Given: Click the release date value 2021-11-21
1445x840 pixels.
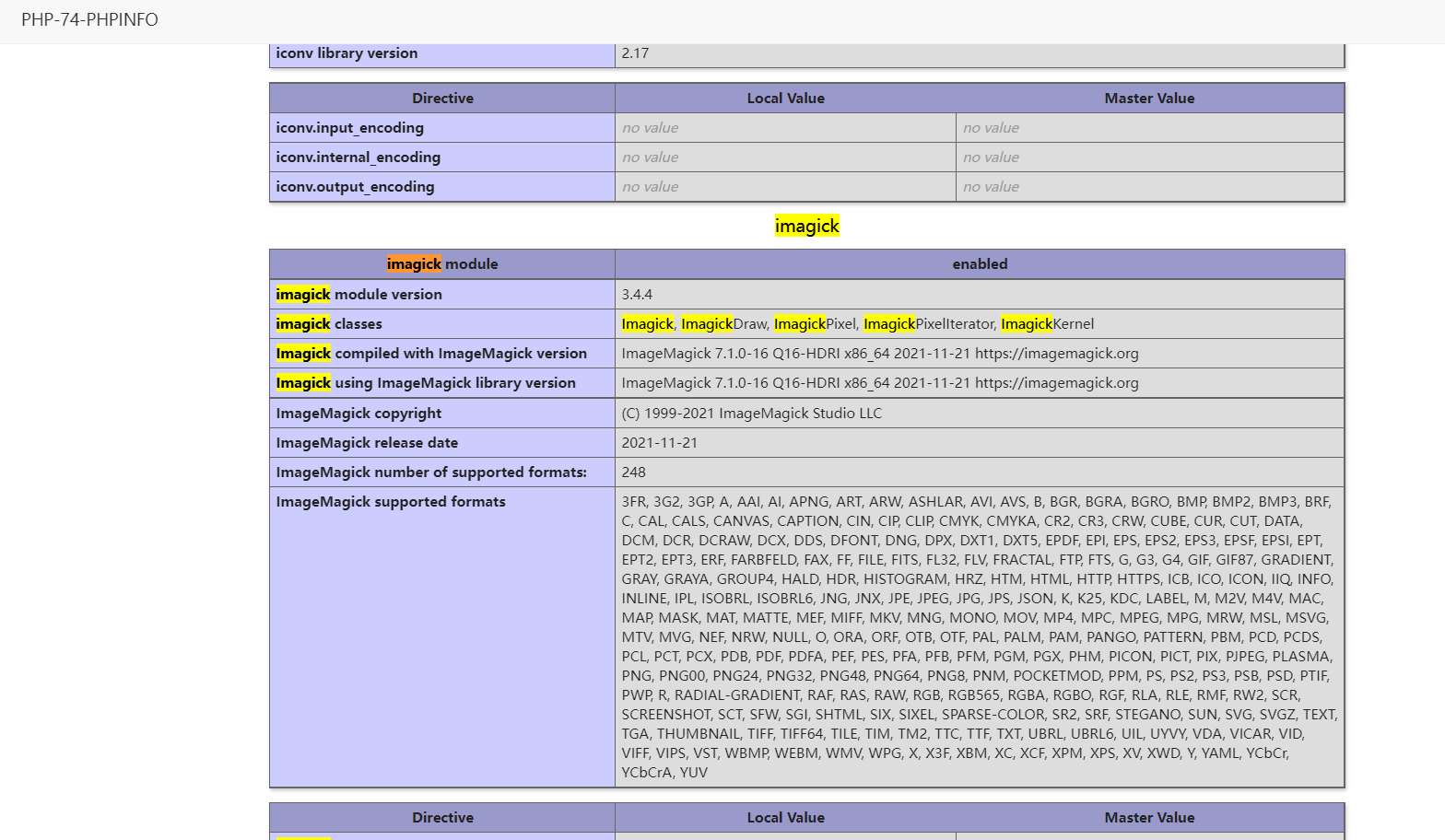Looking at the screenshot, I should pyautogui.click(x=660, y=443).
